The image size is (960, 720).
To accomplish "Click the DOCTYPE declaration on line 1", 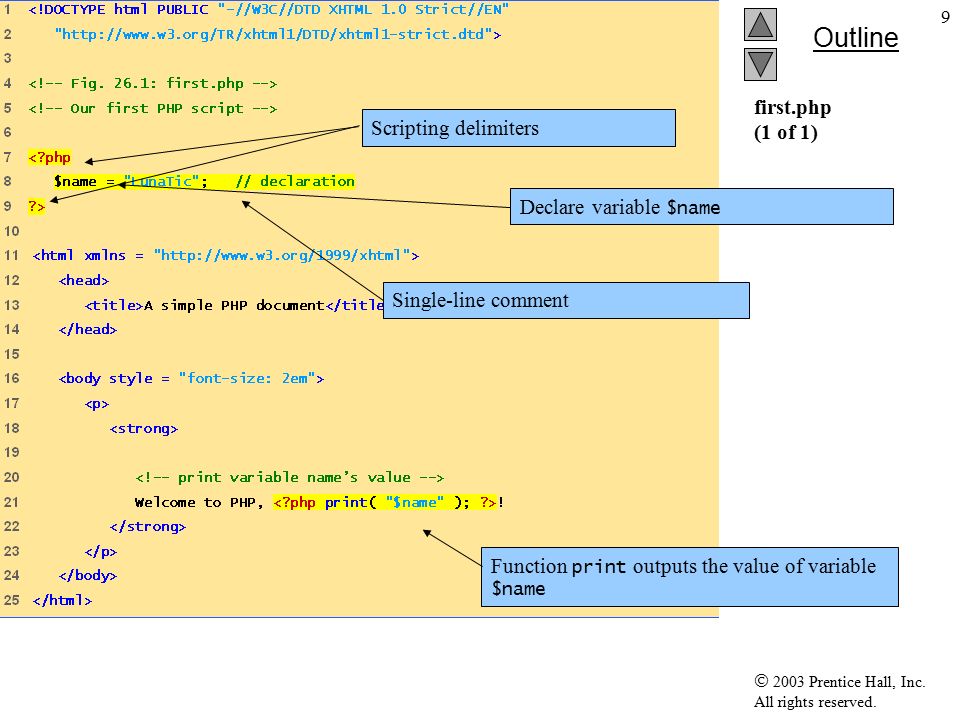I will pos(268,10).
